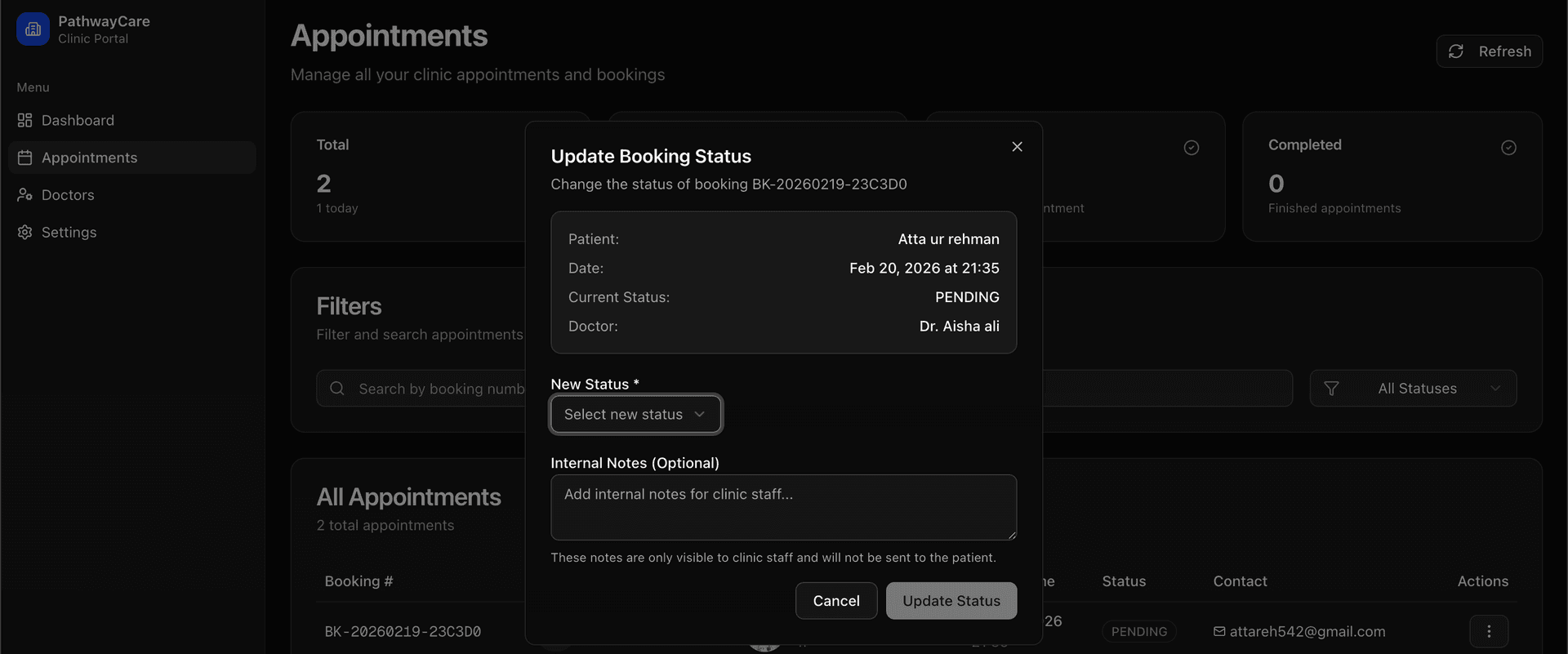Click the circular refresh arrows icon
The height and width of the screenshot is (654, 1568).
[x=1456, y=51]
